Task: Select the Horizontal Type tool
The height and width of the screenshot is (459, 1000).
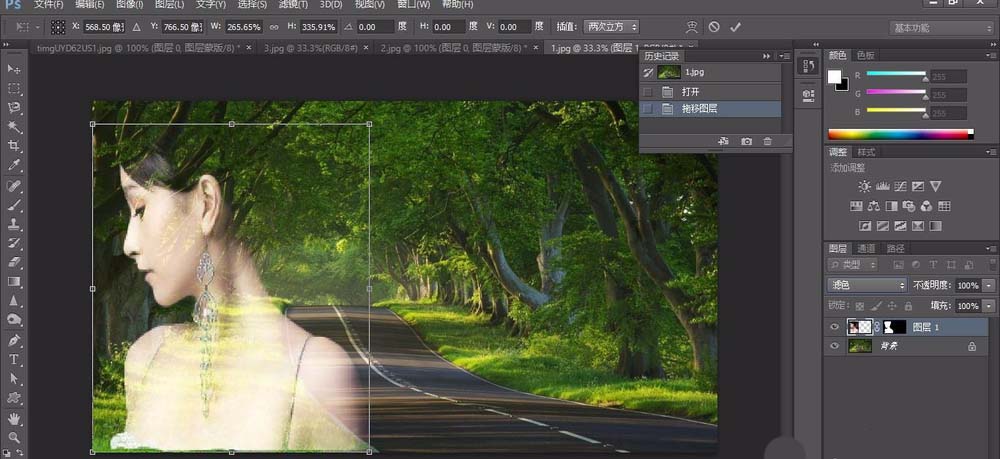Action: (14, 360)
